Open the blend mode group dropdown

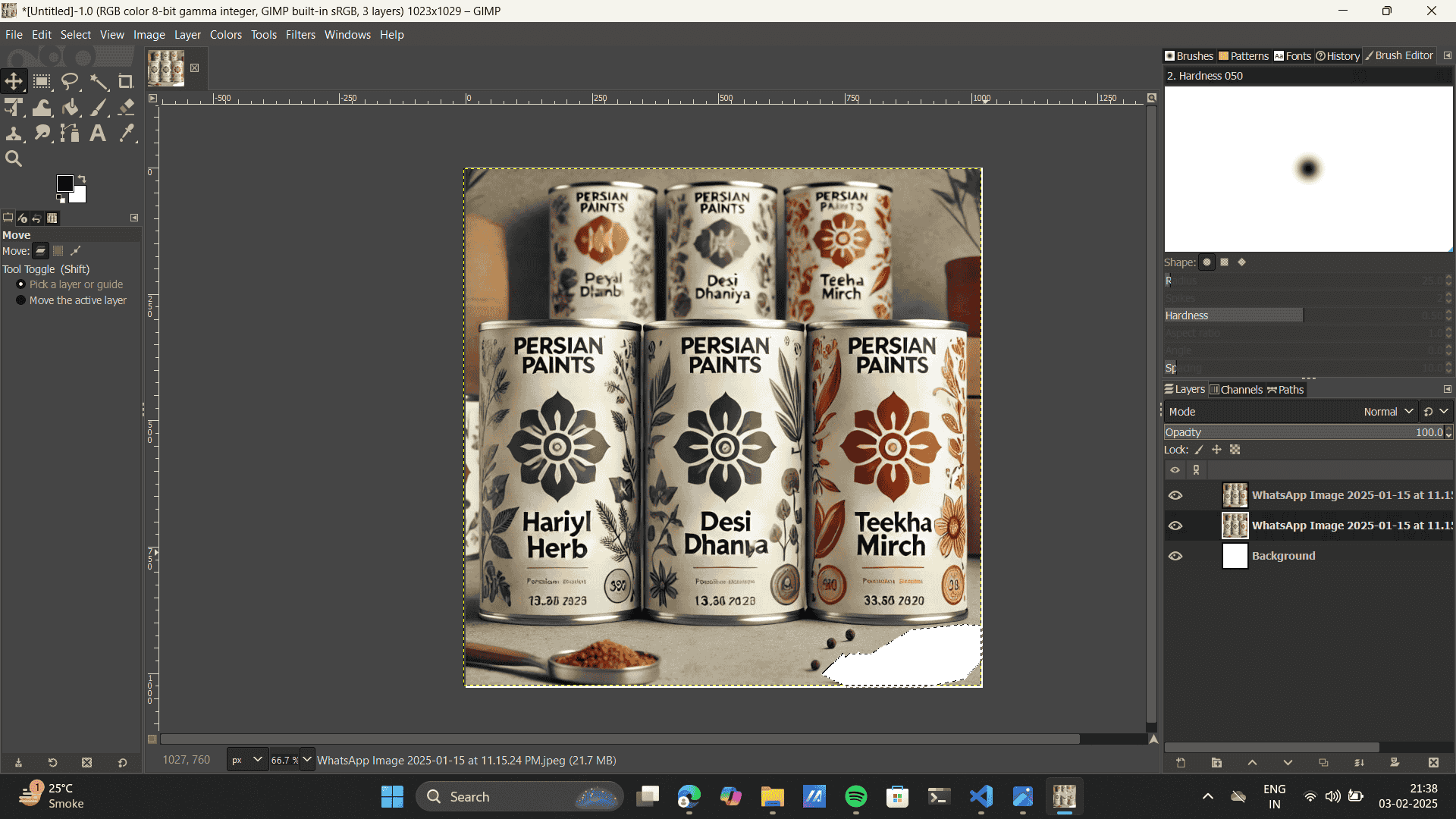pyautogui.click(x=1436, y=412)
